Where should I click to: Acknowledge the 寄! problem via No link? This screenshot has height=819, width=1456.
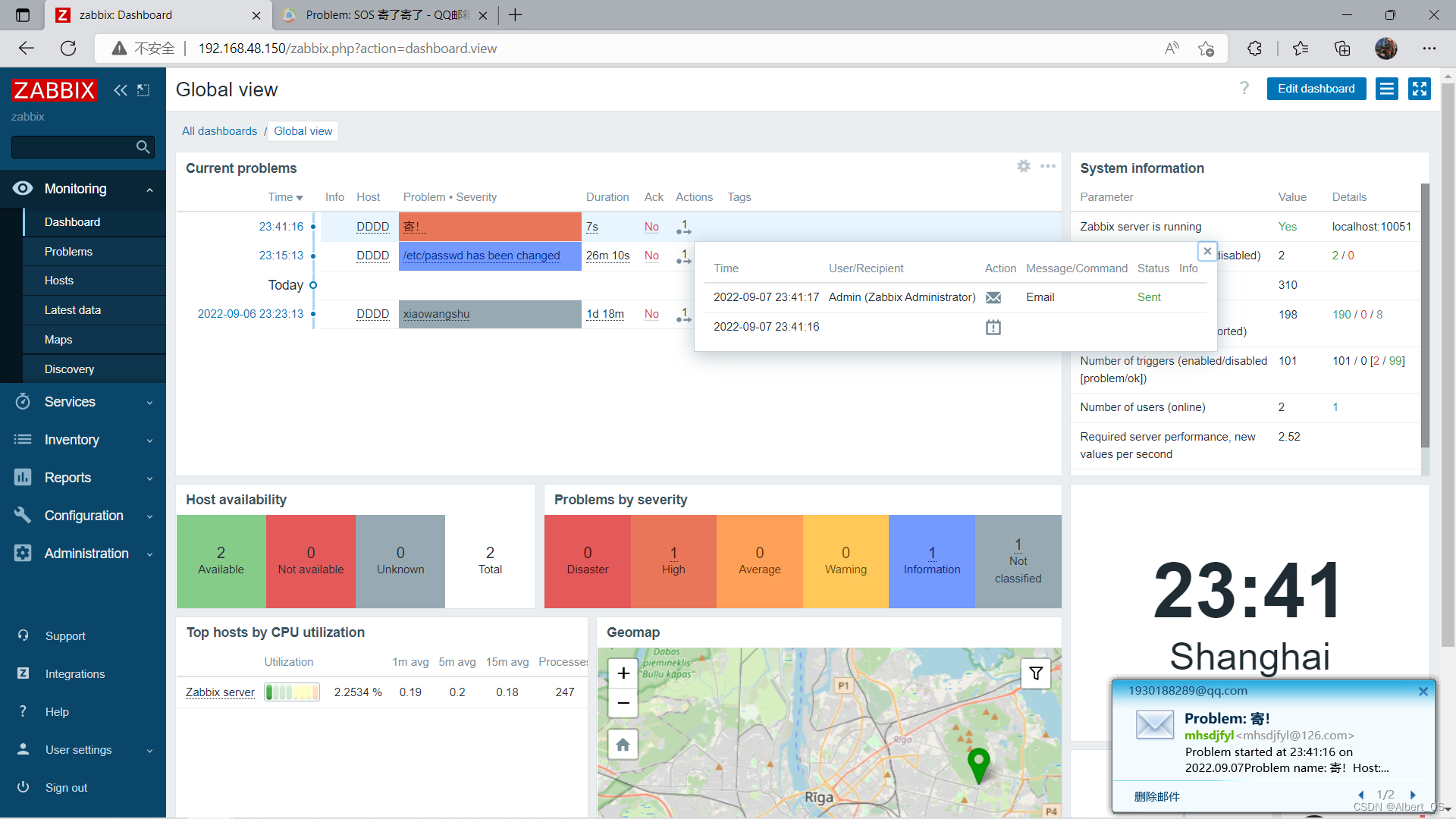pos(651,227)
